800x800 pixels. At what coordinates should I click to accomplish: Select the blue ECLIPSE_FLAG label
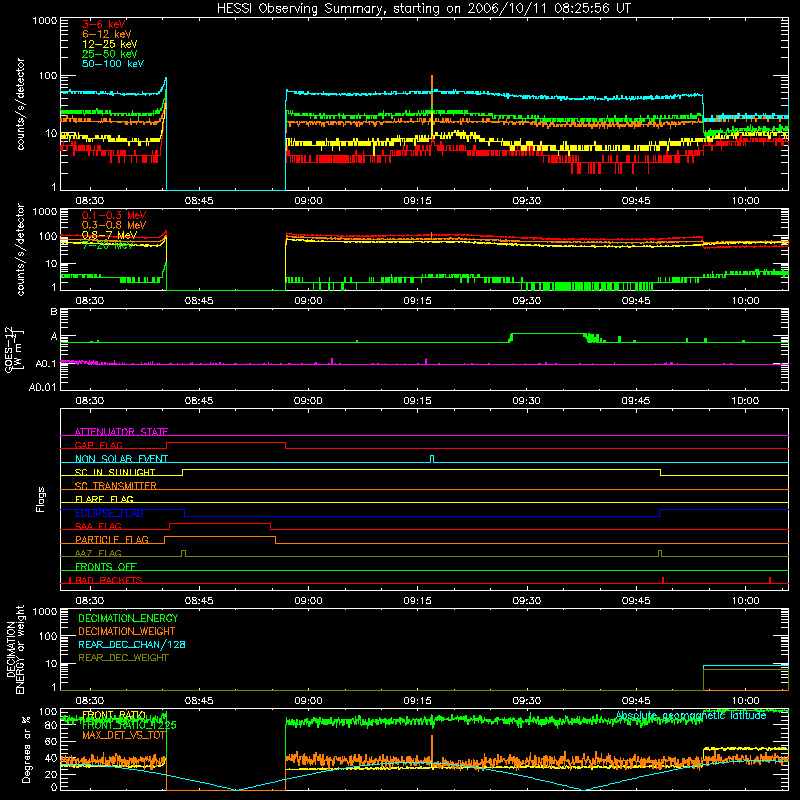(109, 513)
